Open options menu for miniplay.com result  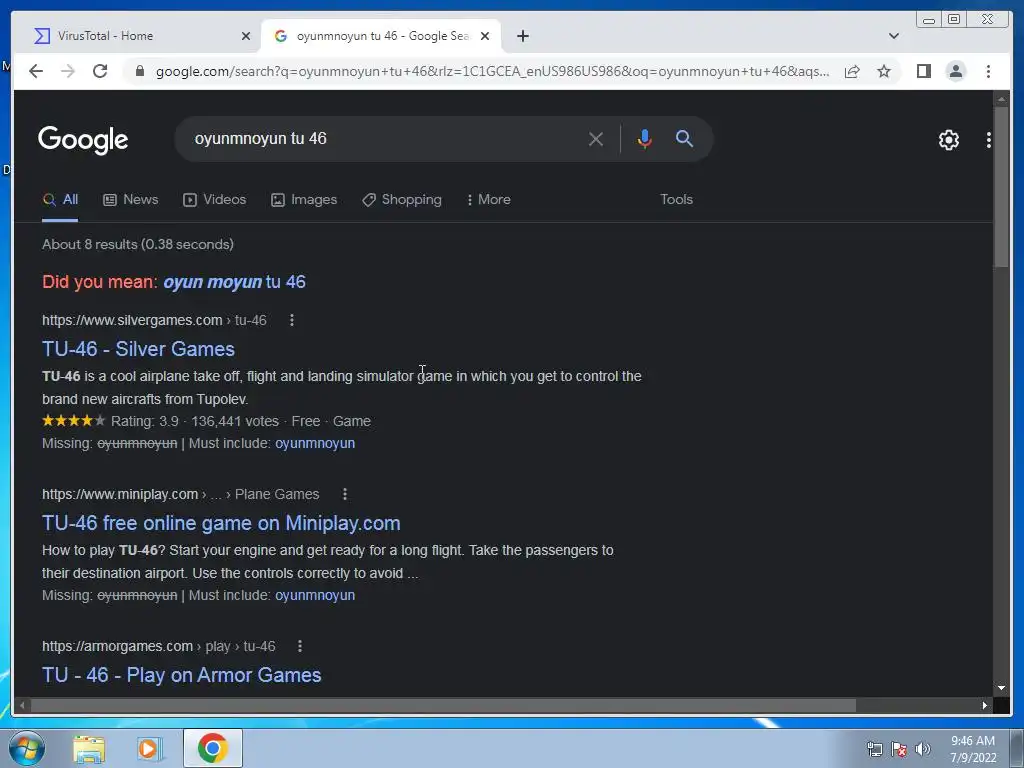pyautogui.click(x=345, y=494)
